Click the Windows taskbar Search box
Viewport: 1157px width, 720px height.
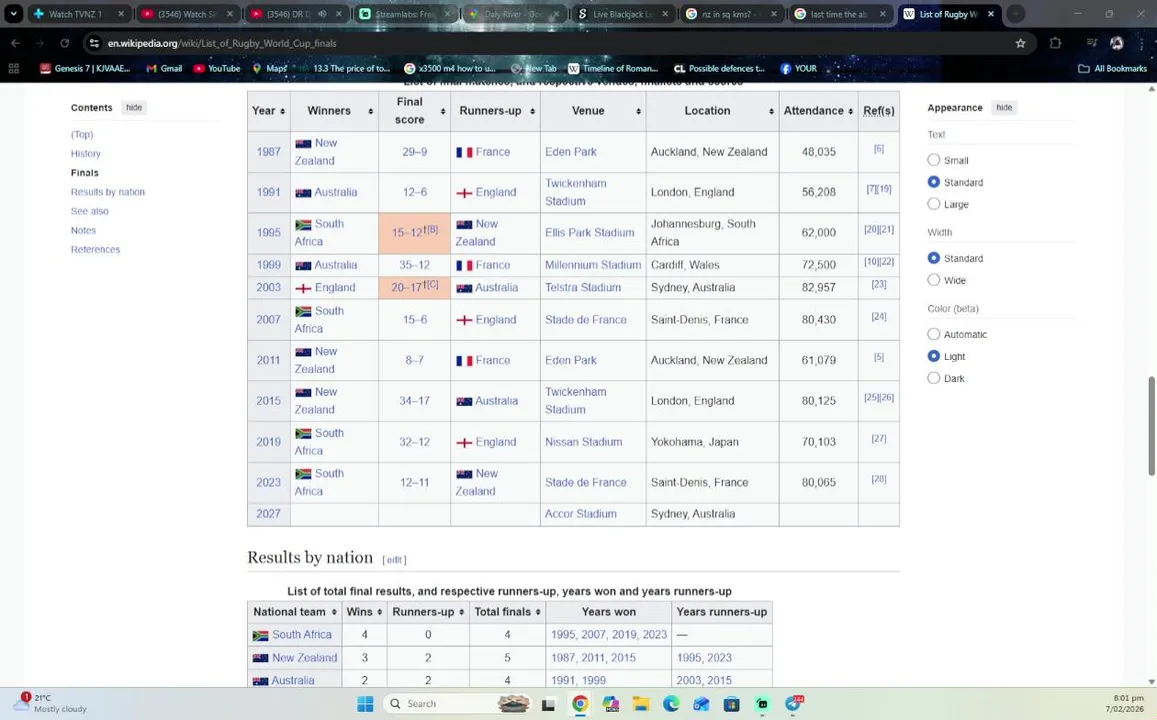click(x=457, y=704)
